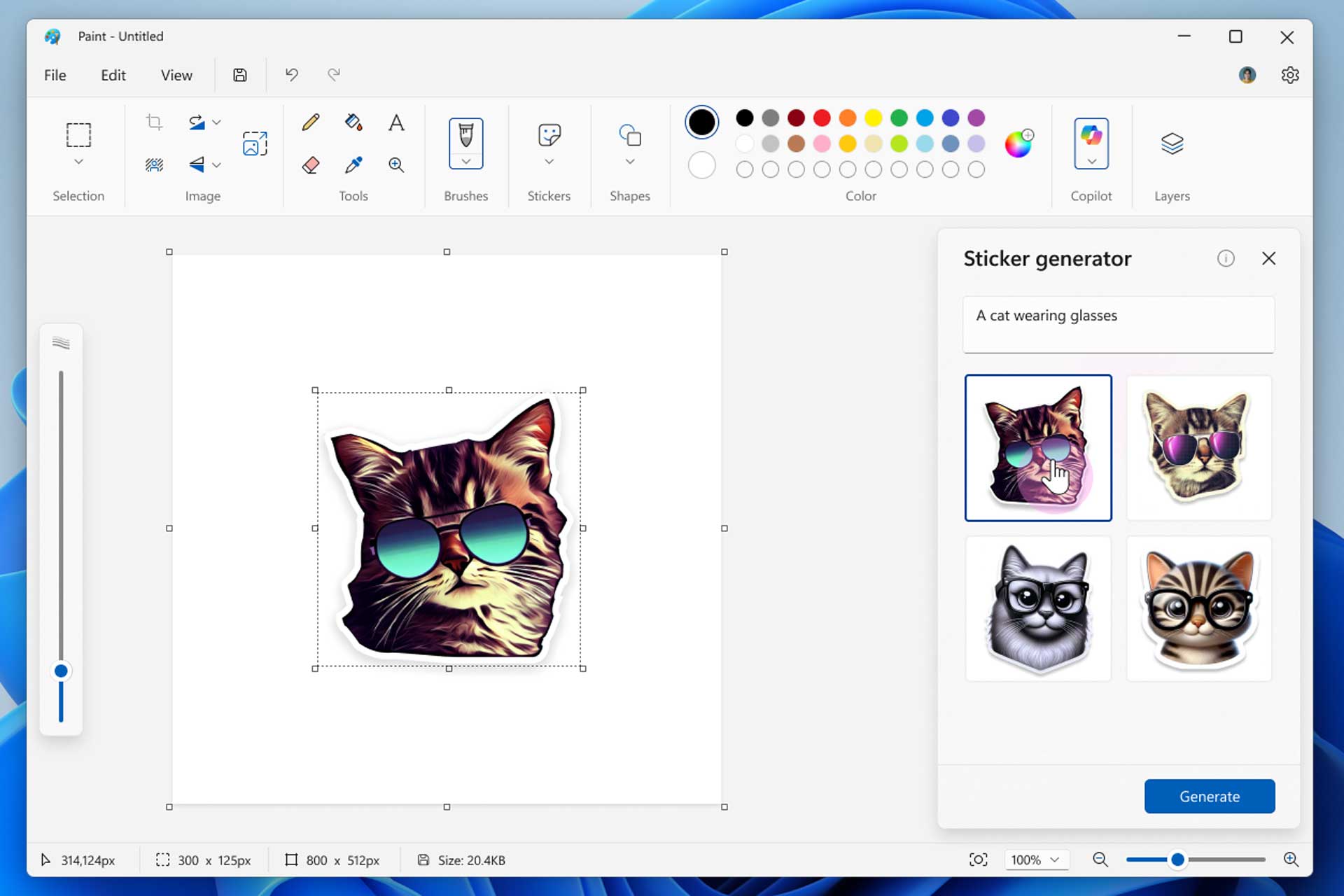The width and height of the screenshot is (1344, 896).
Task: Open the Selection options dropdown
Action: tap(78, 161)
